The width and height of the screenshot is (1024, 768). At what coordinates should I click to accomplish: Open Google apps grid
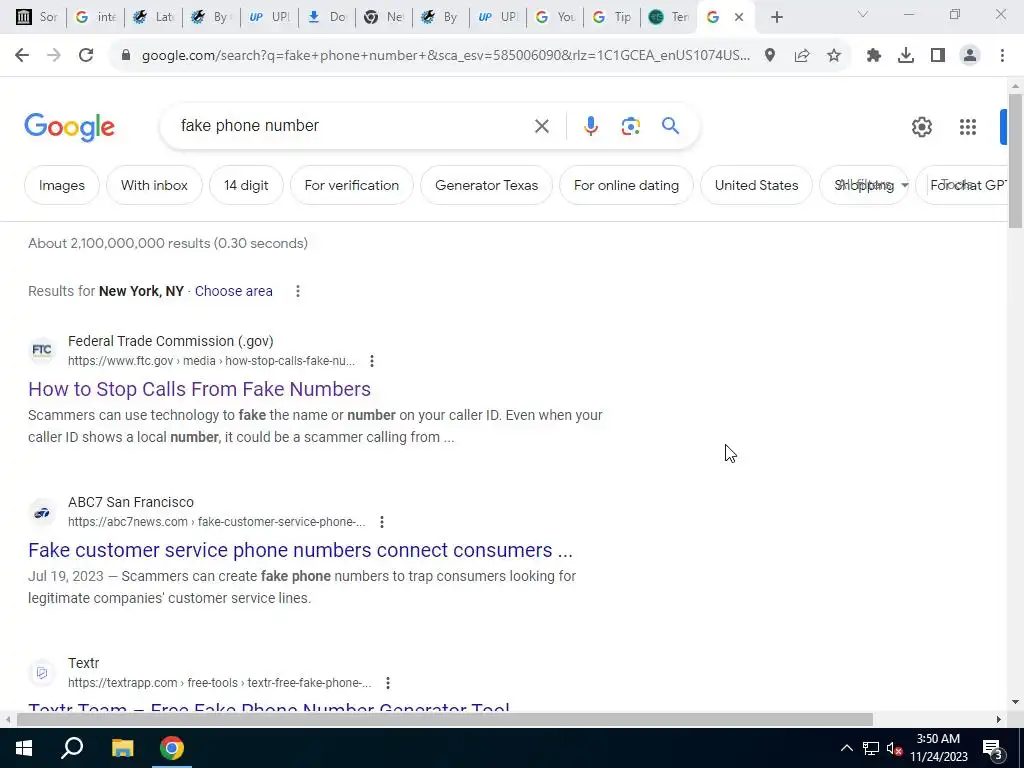pyautogui.click(x=968, y=127)
